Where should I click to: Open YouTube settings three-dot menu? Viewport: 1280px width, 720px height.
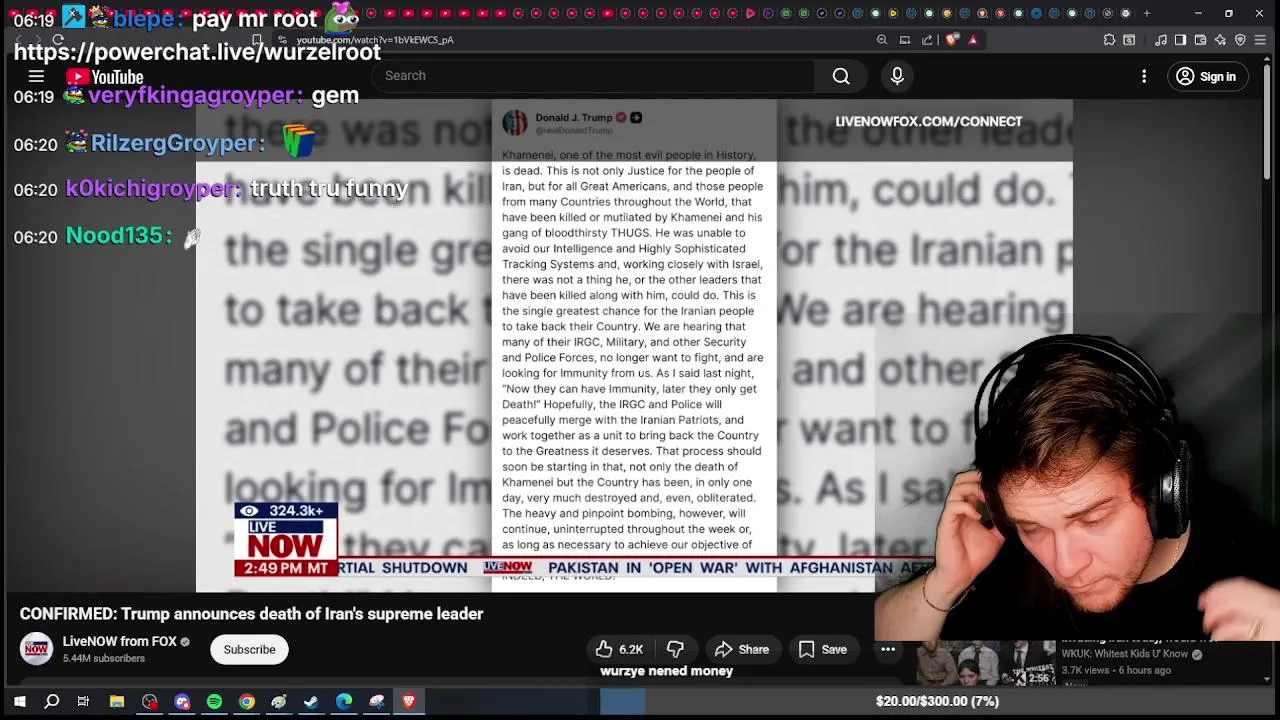coord(1144,76)
